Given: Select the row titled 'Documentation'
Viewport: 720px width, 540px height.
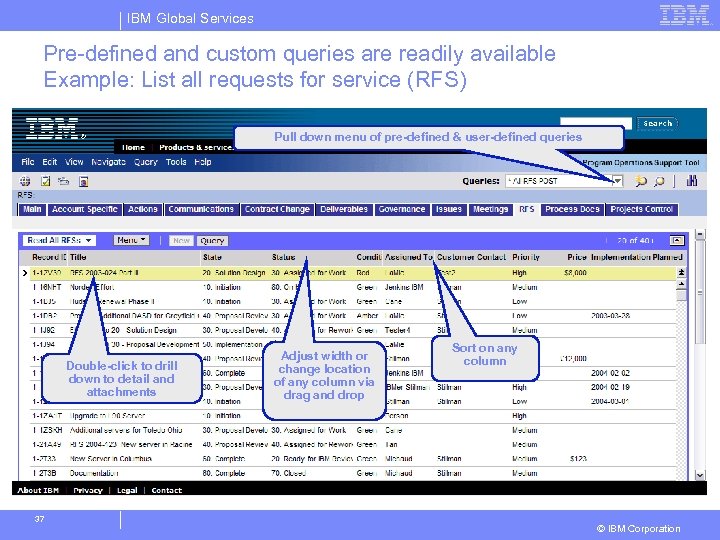Looking at the screenshot, I should click(354, 473).
